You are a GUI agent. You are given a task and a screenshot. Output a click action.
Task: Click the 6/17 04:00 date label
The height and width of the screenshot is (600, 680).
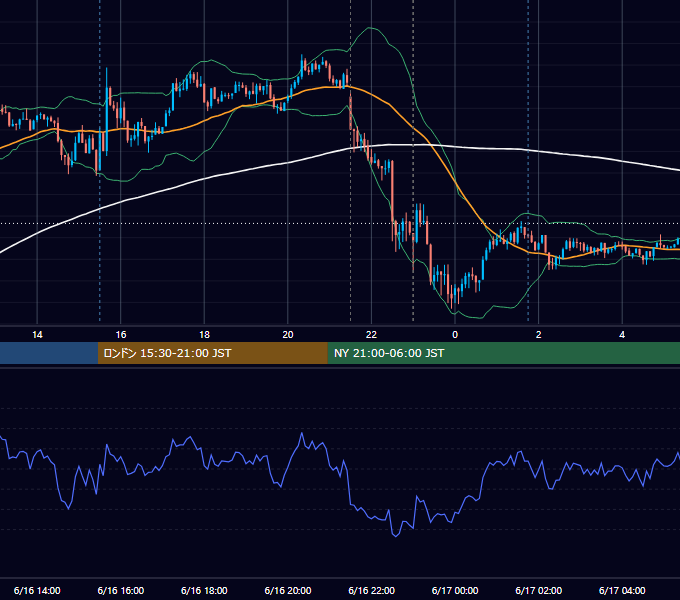pos(622,590)
